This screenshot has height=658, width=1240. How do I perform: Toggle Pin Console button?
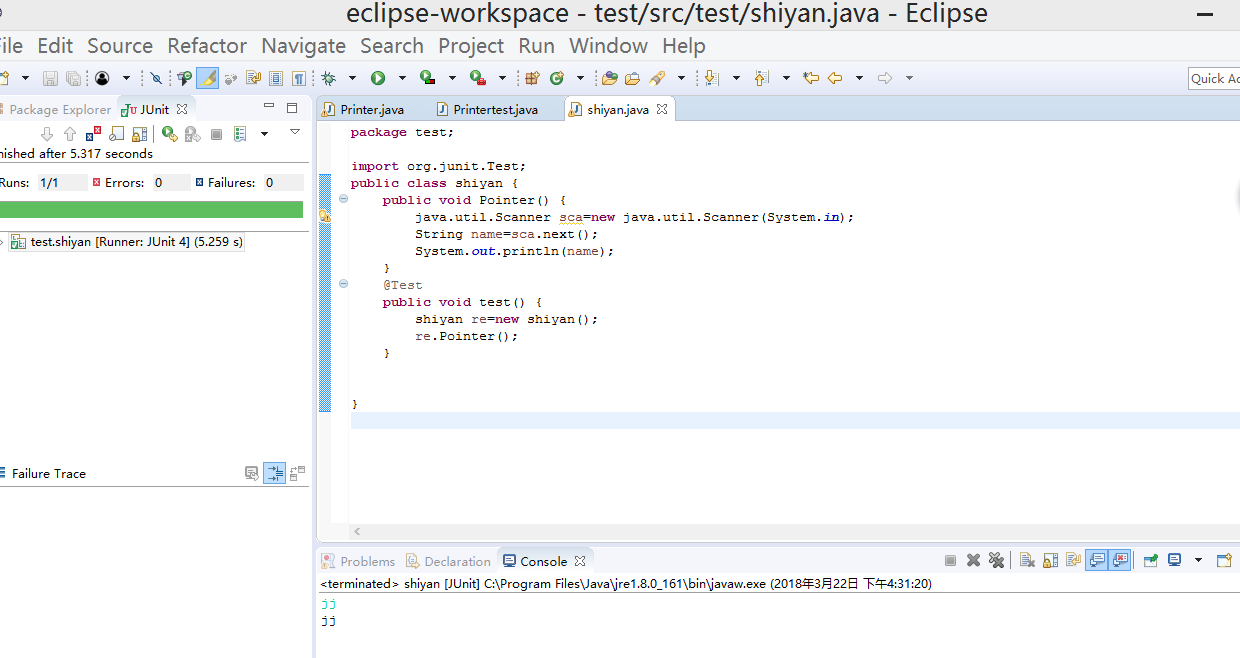(x=1151, y=561)
